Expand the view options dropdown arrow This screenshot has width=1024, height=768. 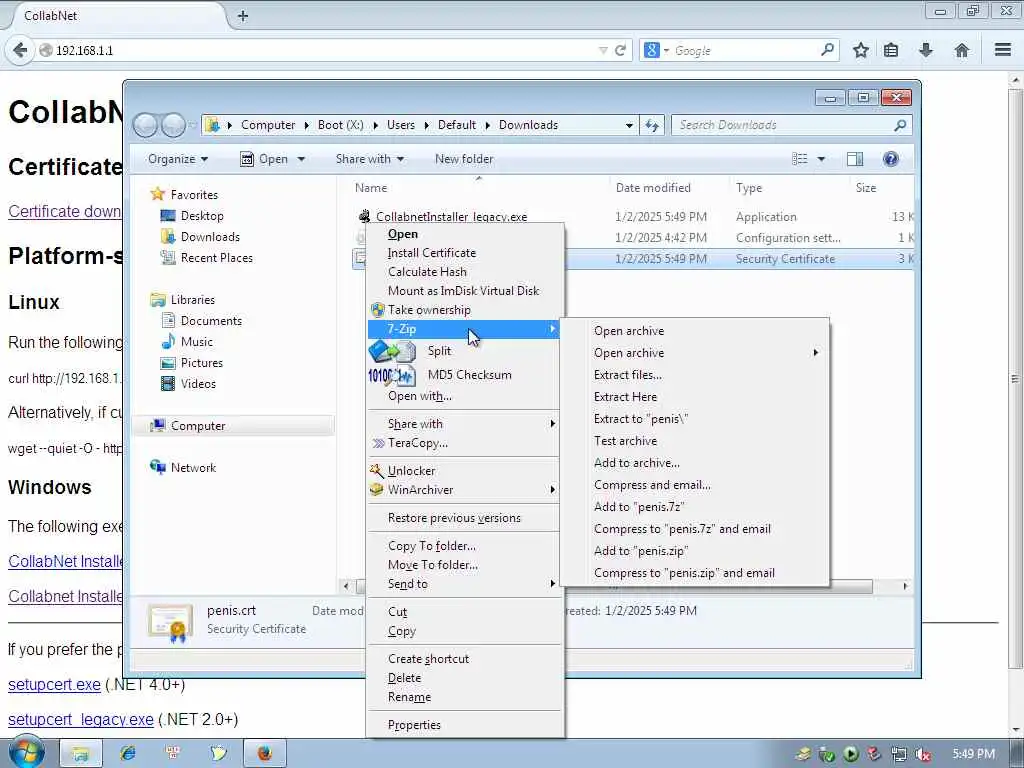click(821, 159)
